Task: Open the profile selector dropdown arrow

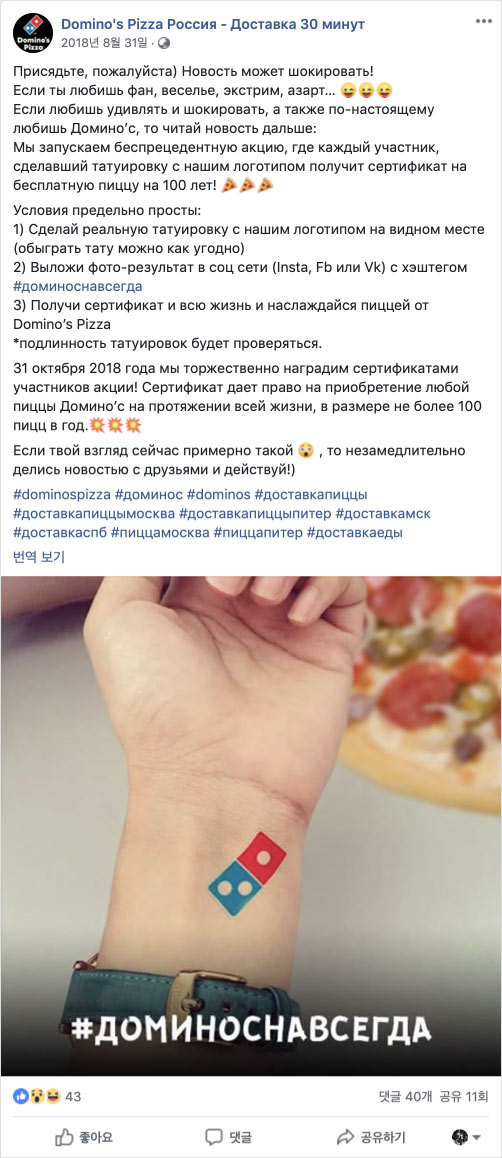Action: tap(476, 1137)
